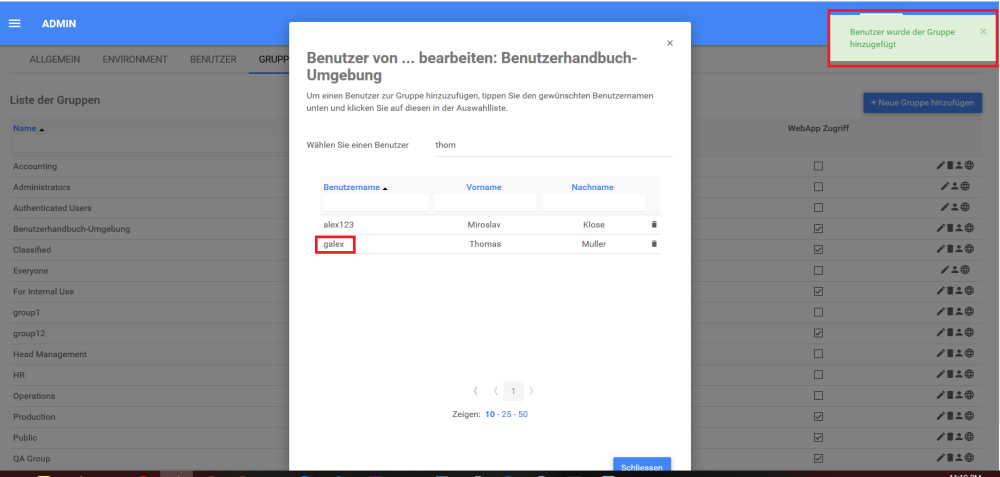Viewport: 1000px width, 477px height.
Task: Enable WebApp Zugriff for HR
Action: tap(818, 374)
